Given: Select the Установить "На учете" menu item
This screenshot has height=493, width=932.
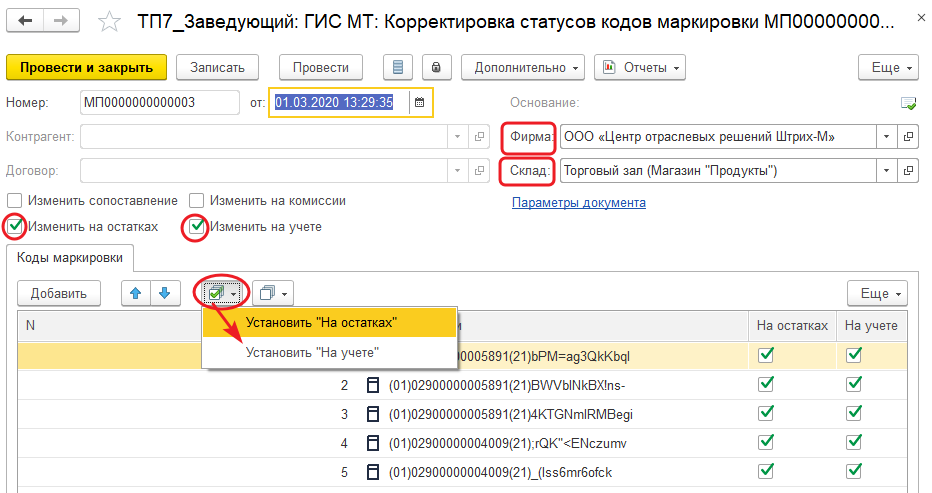Looking at the screenshot, I should coord(312,352).
